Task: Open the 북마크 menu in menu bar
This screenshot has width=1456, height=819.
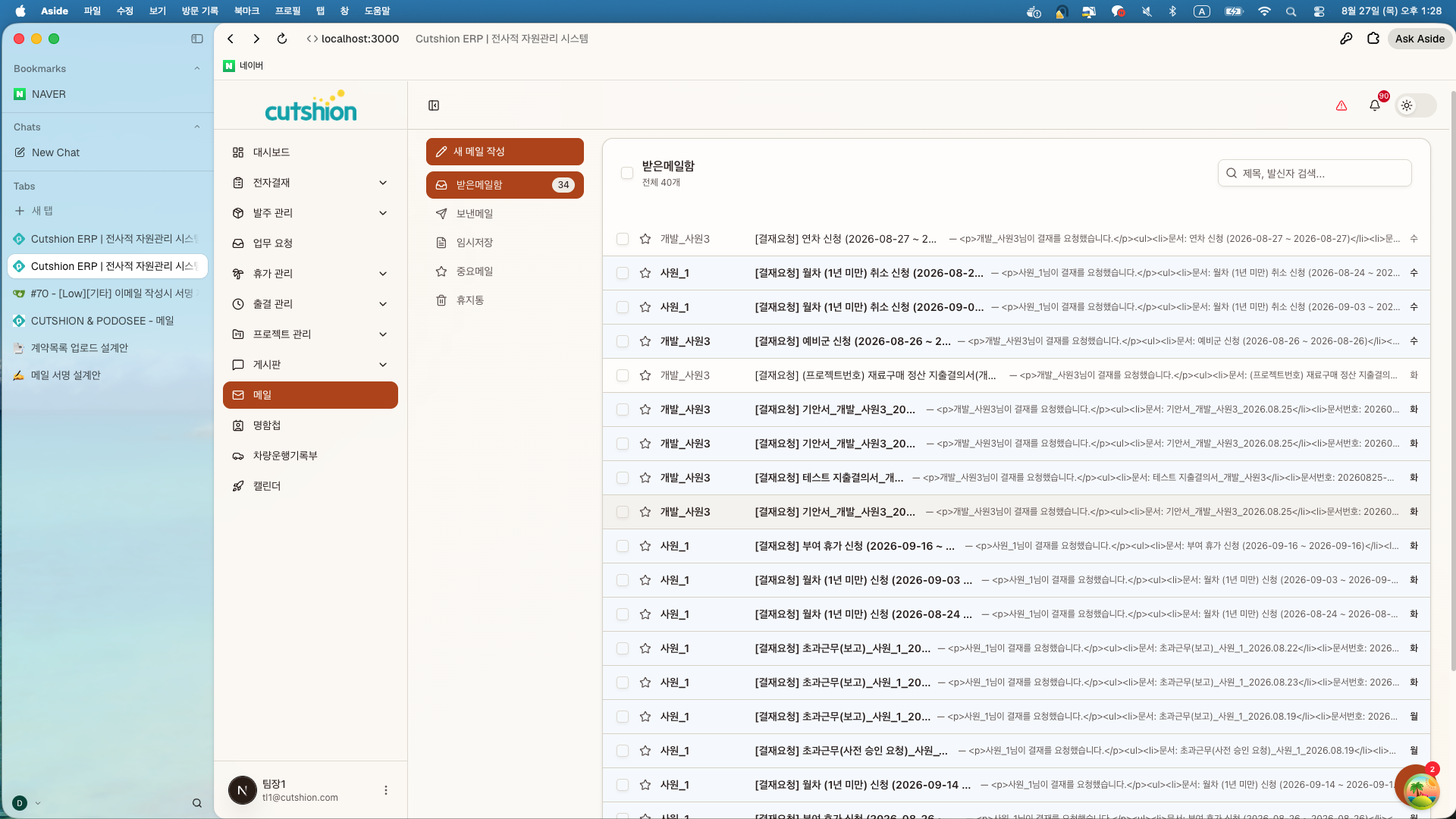Action: [246, 11]
